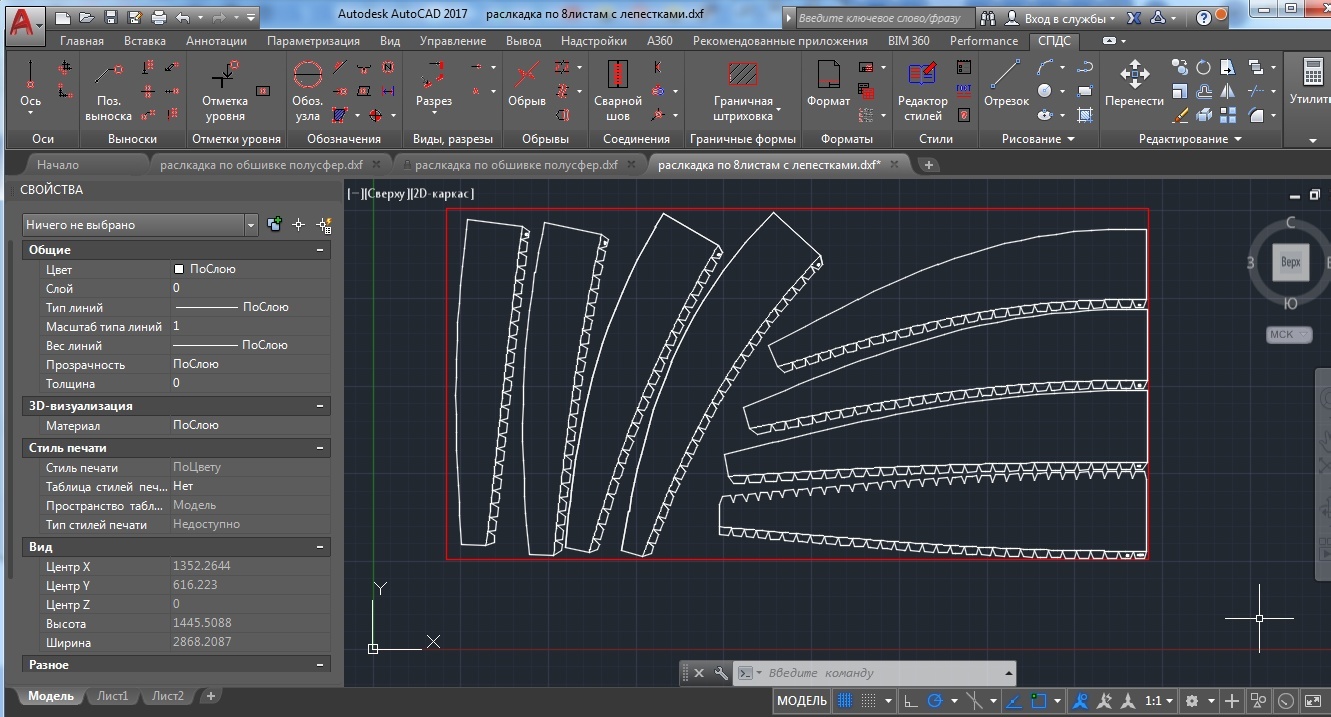The height and width of the screenshot is (717, 1331).
Task: Select the Ось axis tool
Action: click(31, 87)
